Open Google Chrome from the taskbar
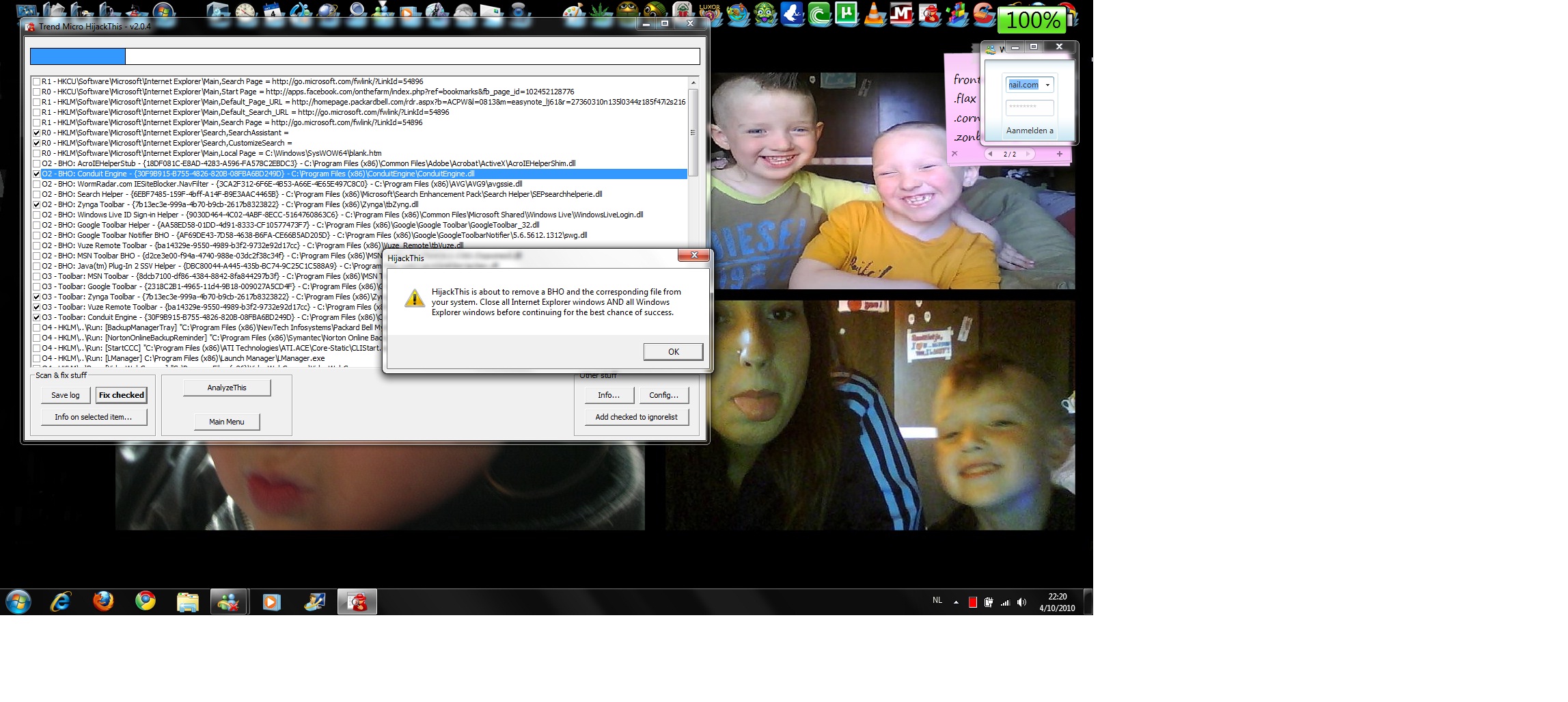This screenshot has height=702, width=1568. [x=145, y=602]
